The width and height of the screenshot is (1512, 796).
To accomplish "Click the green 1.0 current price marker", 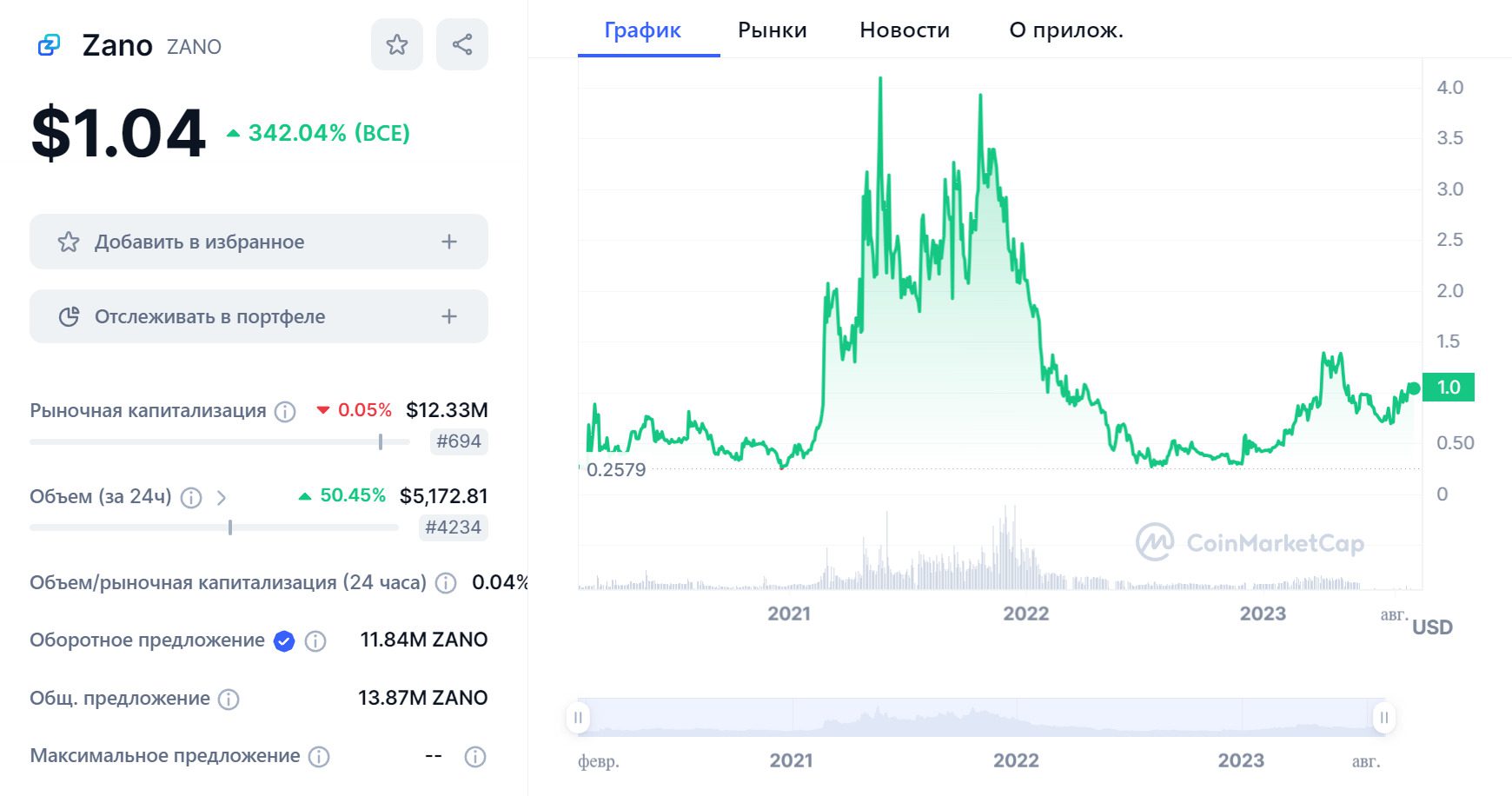I will [1449, 388].
